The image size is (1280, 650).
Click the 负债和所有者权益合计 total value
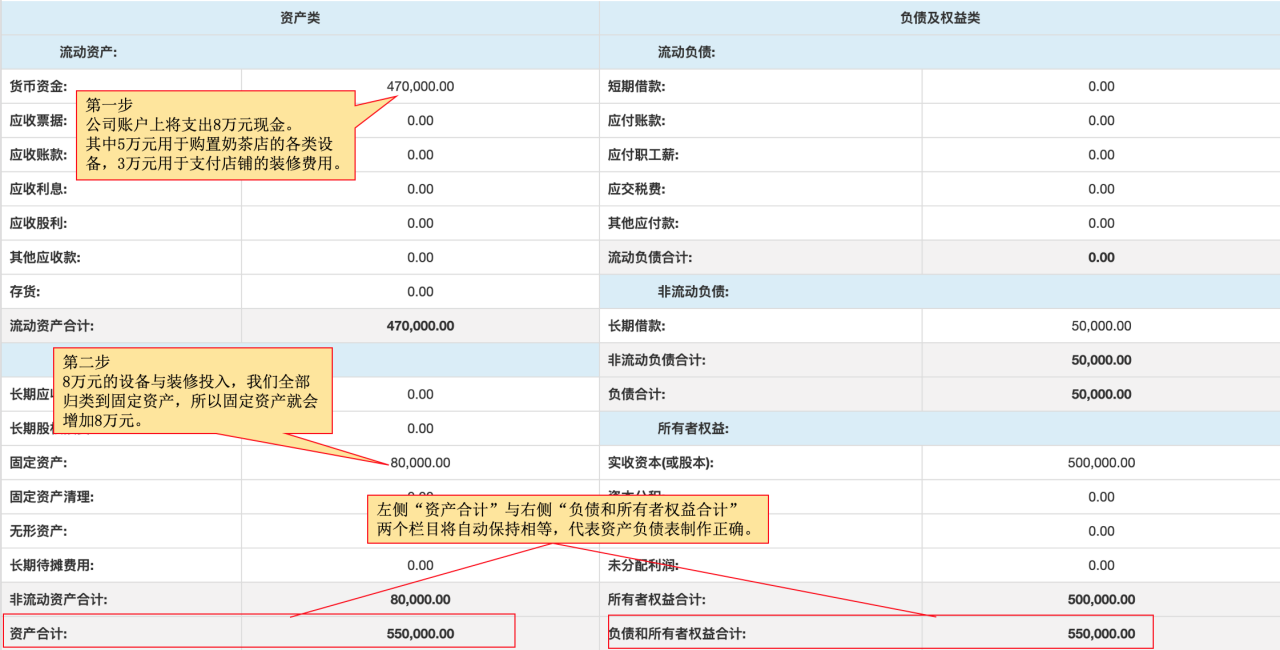[1100, 634]
